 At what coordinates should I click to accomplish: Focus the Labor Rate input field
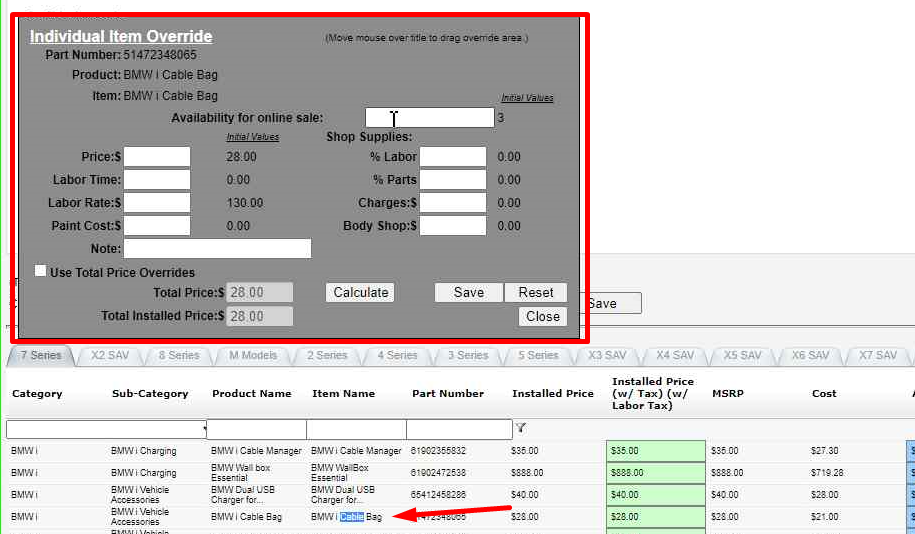(x=157, y=203)
